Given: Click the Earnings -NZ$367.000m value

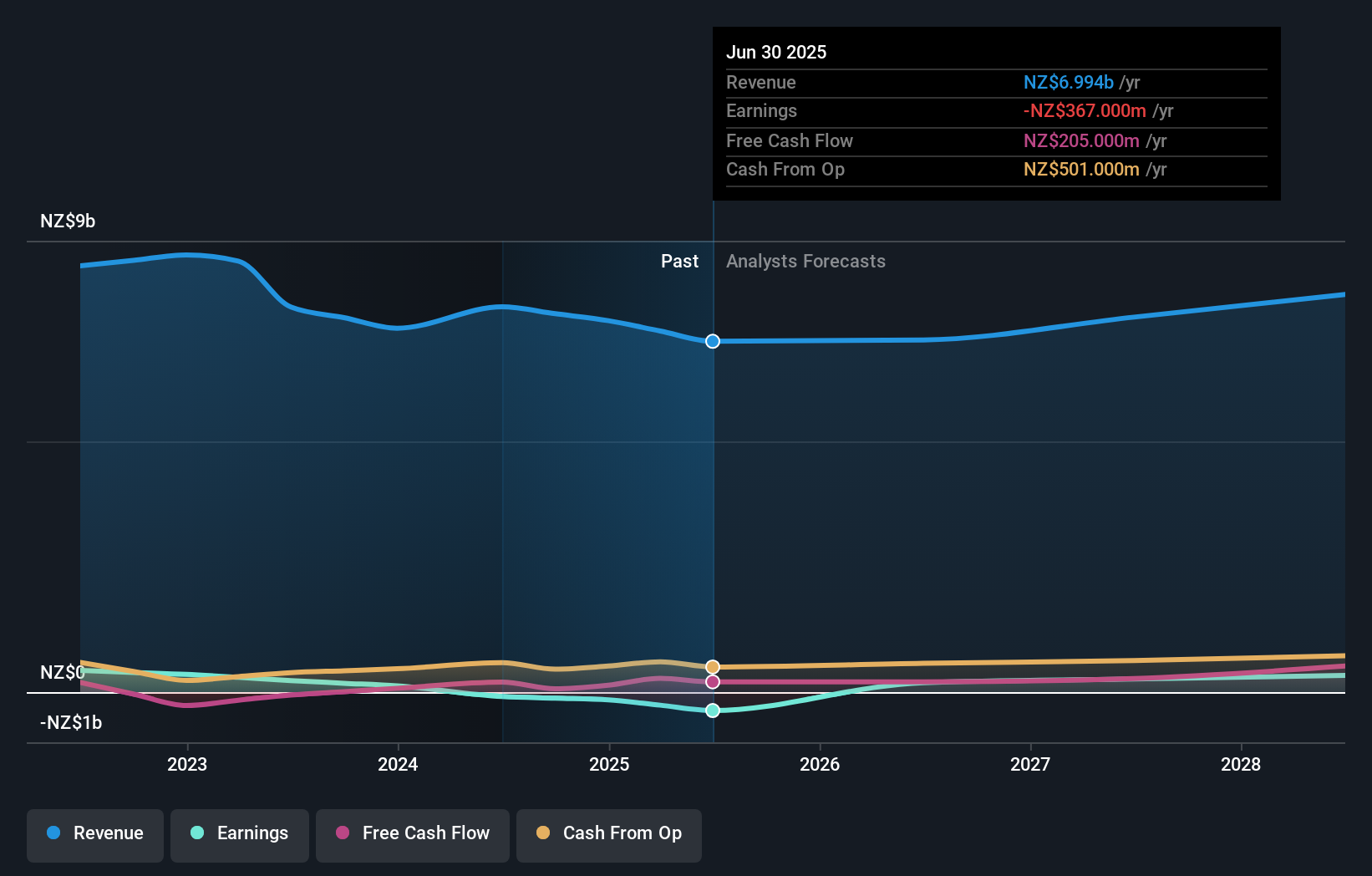Looking at the screenshot, I should tap(1085, 110).
